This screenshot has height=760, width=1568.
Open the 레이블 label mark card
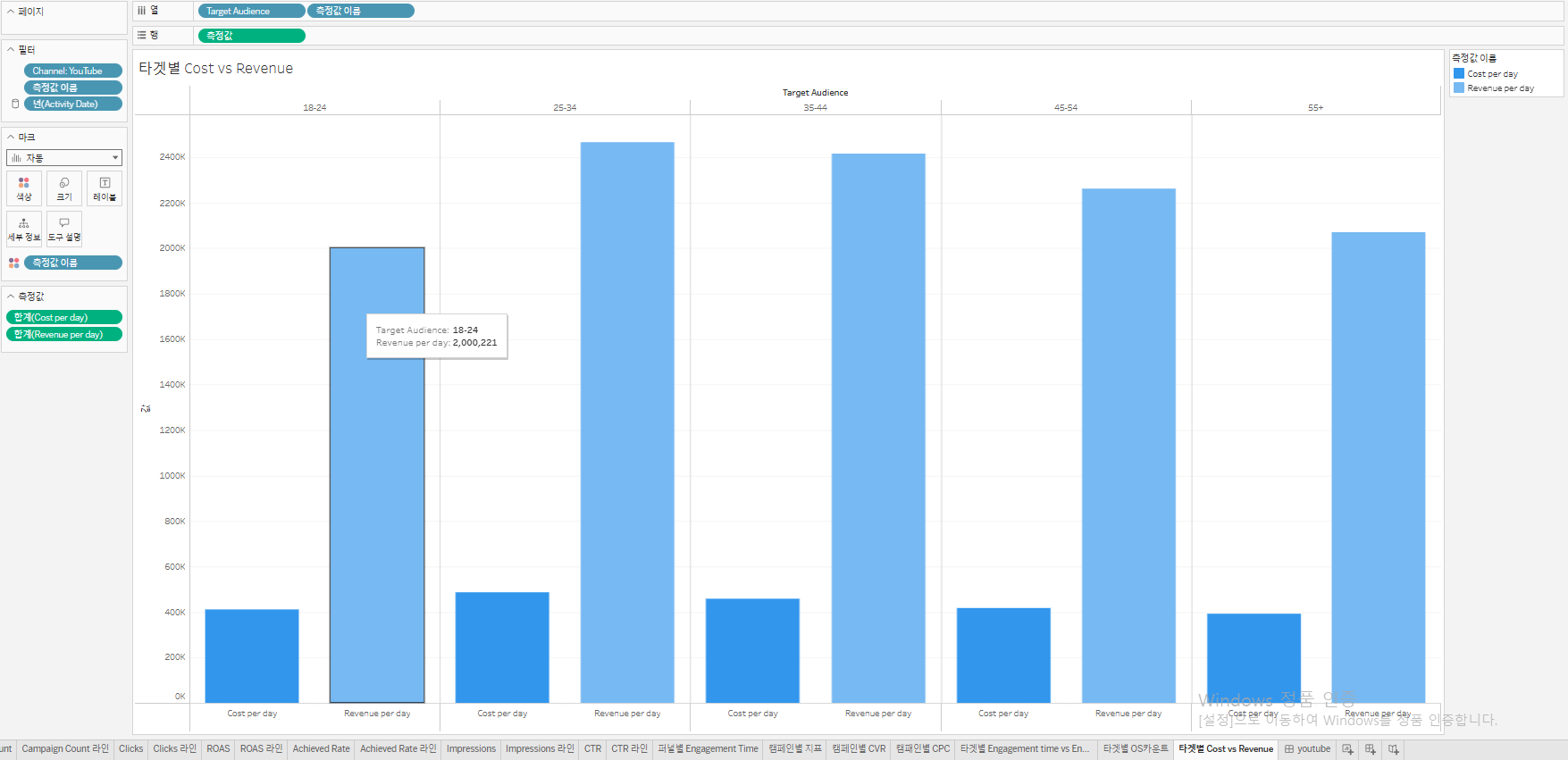105,188
